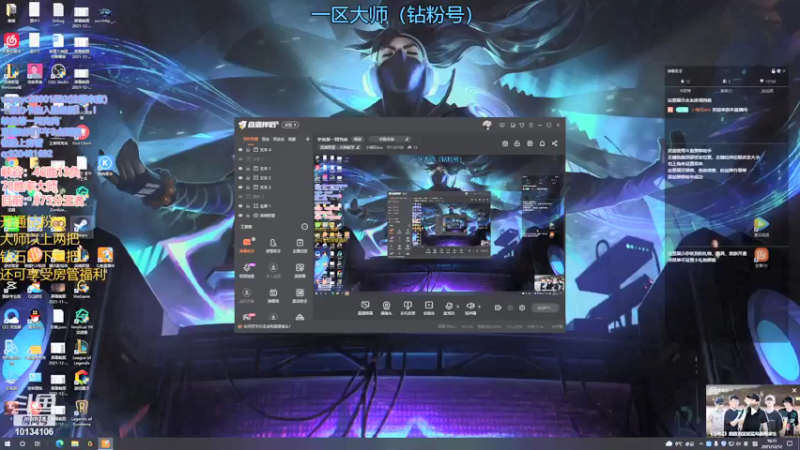Click the taskbar search icon
This screenshot has width=800, height=450.
pyautogui.click(x=22, y=444)
